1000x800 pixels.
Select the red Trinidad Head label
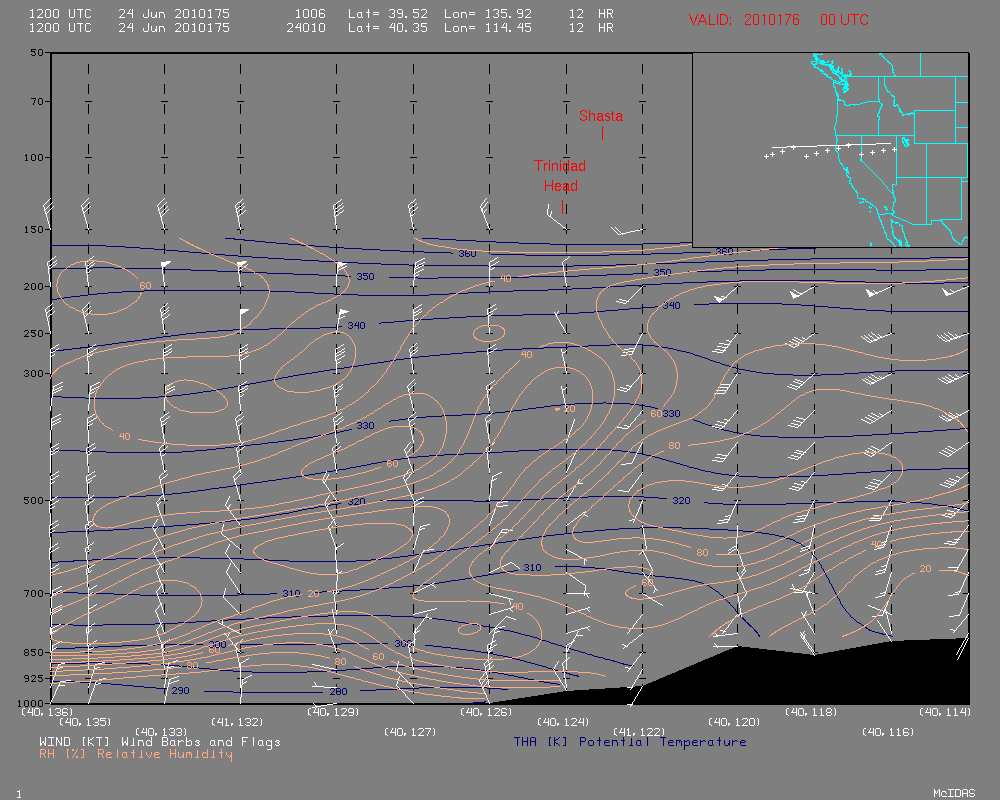pyautogui.click(x=560, y=176)
